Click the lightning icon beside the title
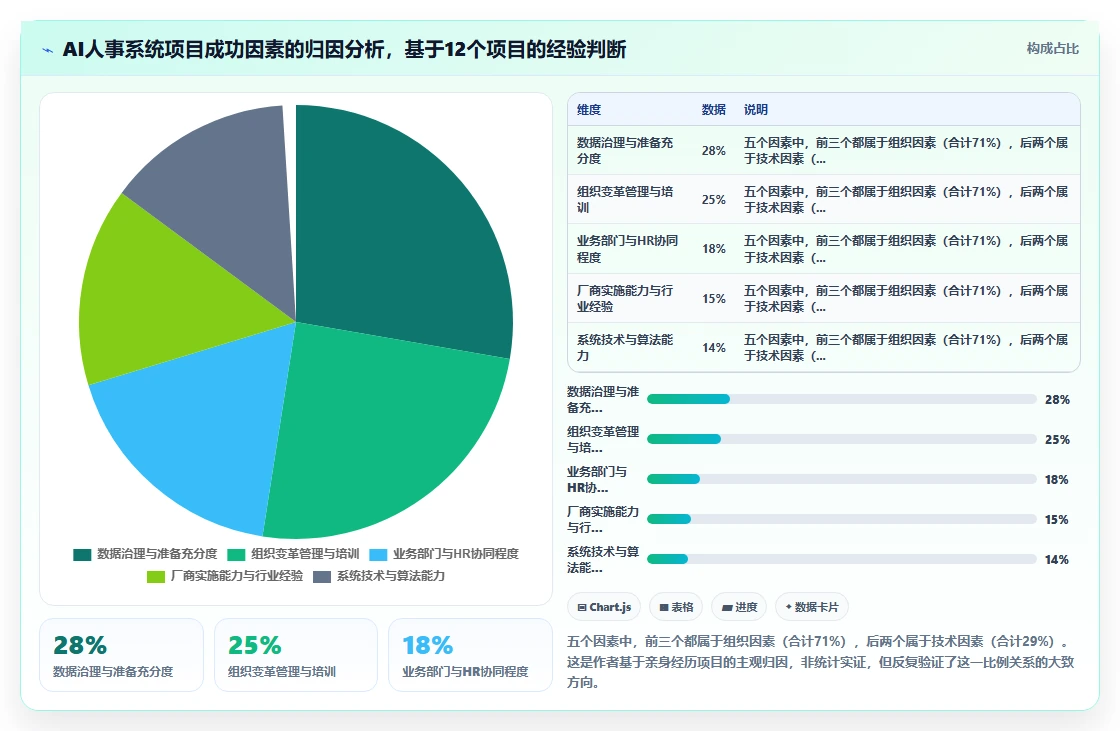Viewport: 1120px width, 731px height. pyautogui.click(x=48, y=50)
